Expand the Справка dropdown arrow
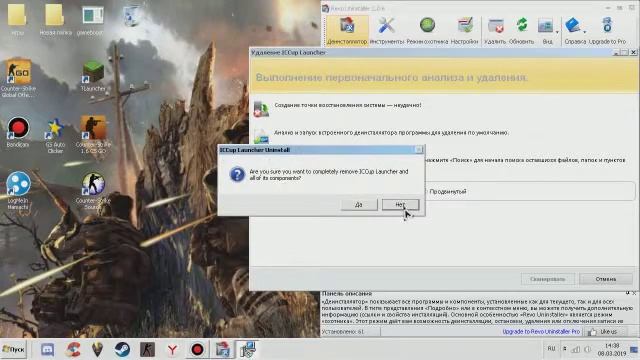The image size is (640, 360). [x=584, y=32]
